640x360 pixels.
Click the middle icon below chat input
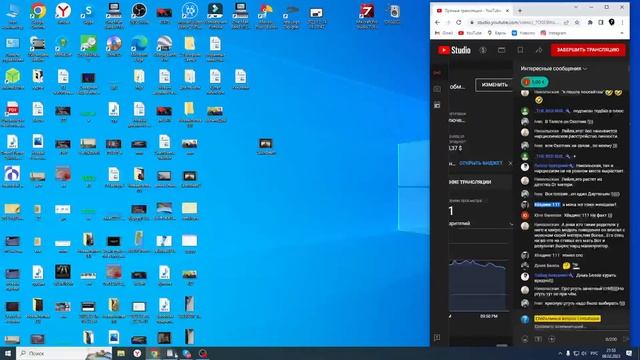click(x=538, y=339)
